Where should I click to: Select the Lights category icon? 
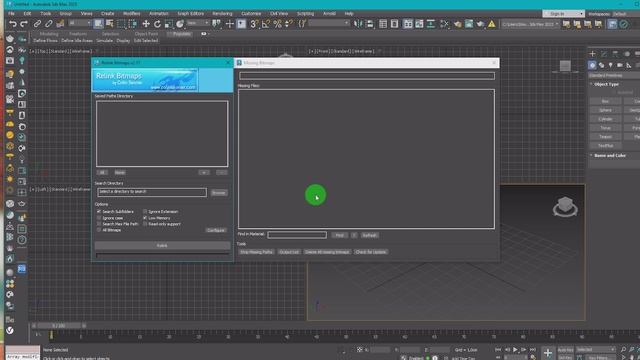click(x=611, y=65)
